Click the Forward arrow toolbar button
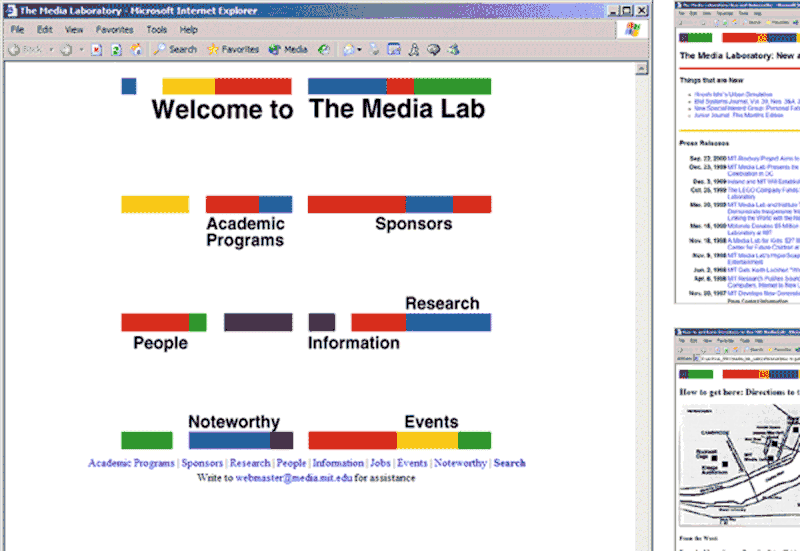Image resolution: width=800 pixels, height=551 pixels. coord(66,49)
